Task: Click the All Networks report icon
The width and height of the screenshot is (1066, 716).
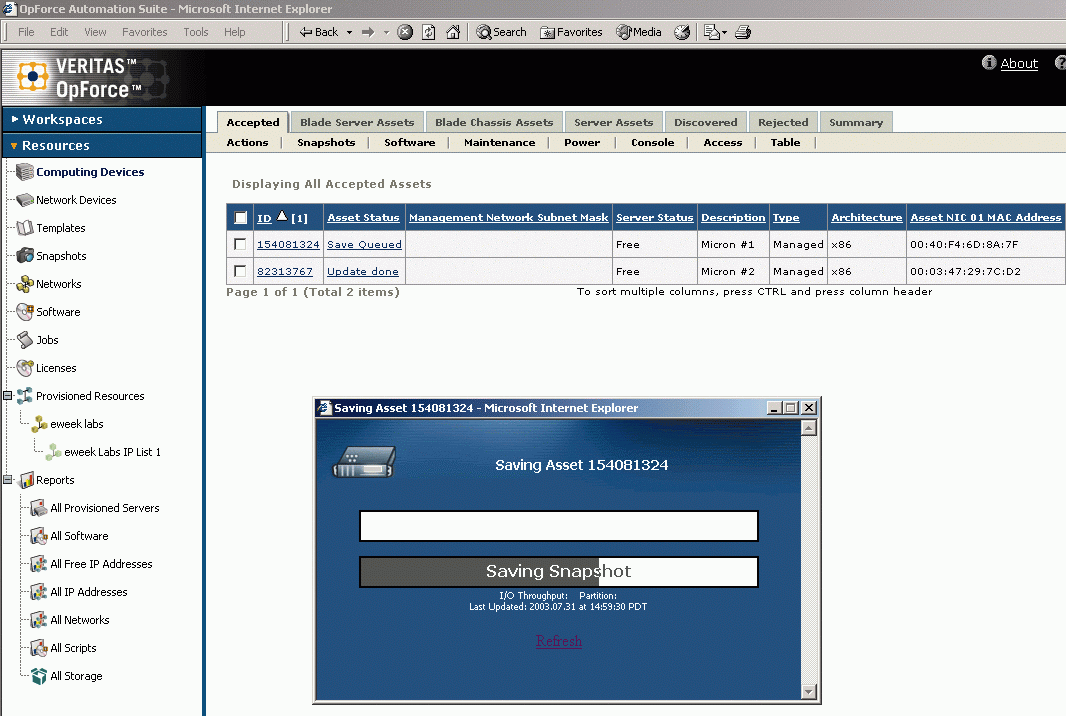Action: coord(39,620)
